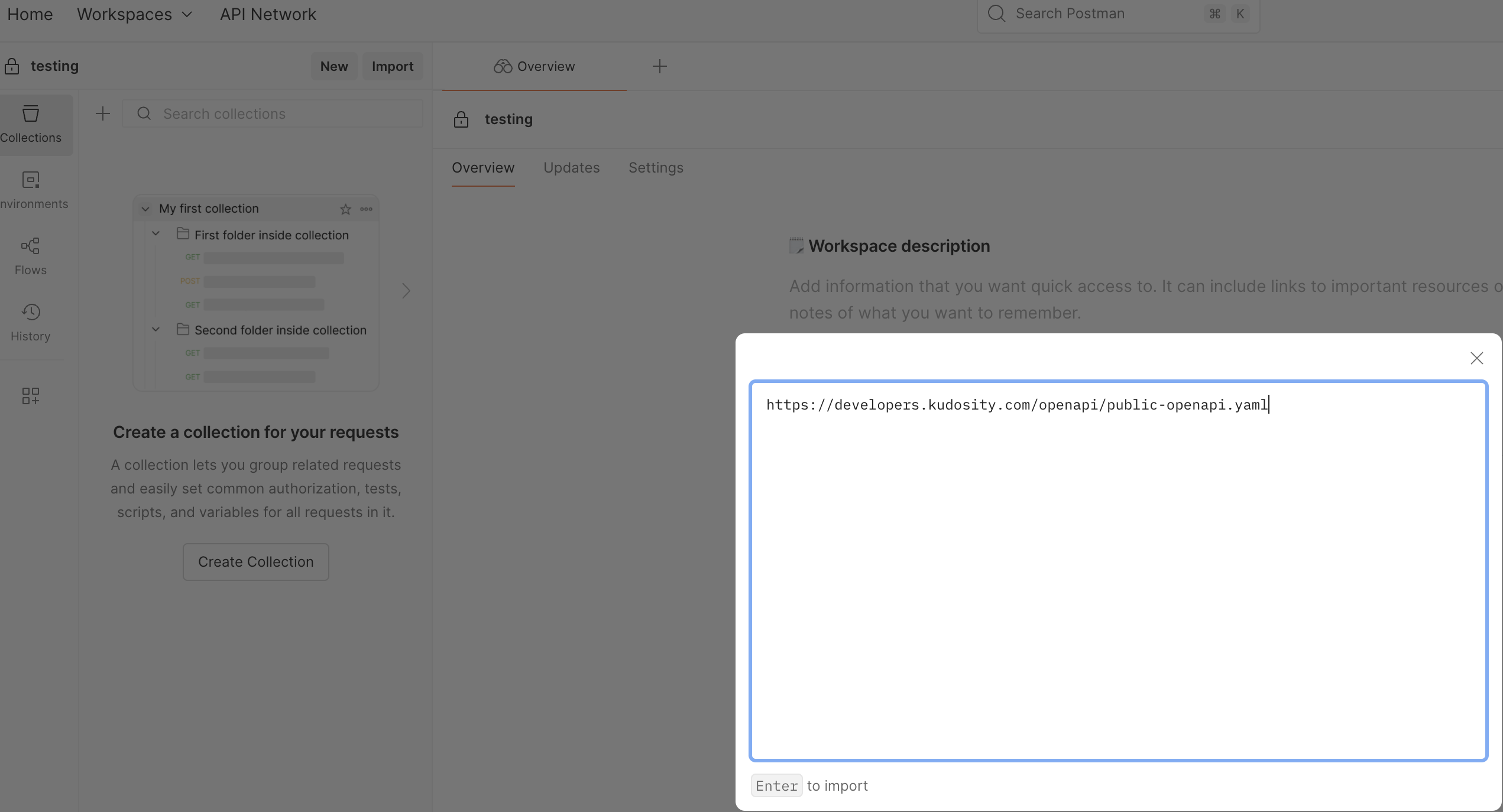Click the Workspace description heading
This screenshot has width=1503, height=812.
[899, 246]
